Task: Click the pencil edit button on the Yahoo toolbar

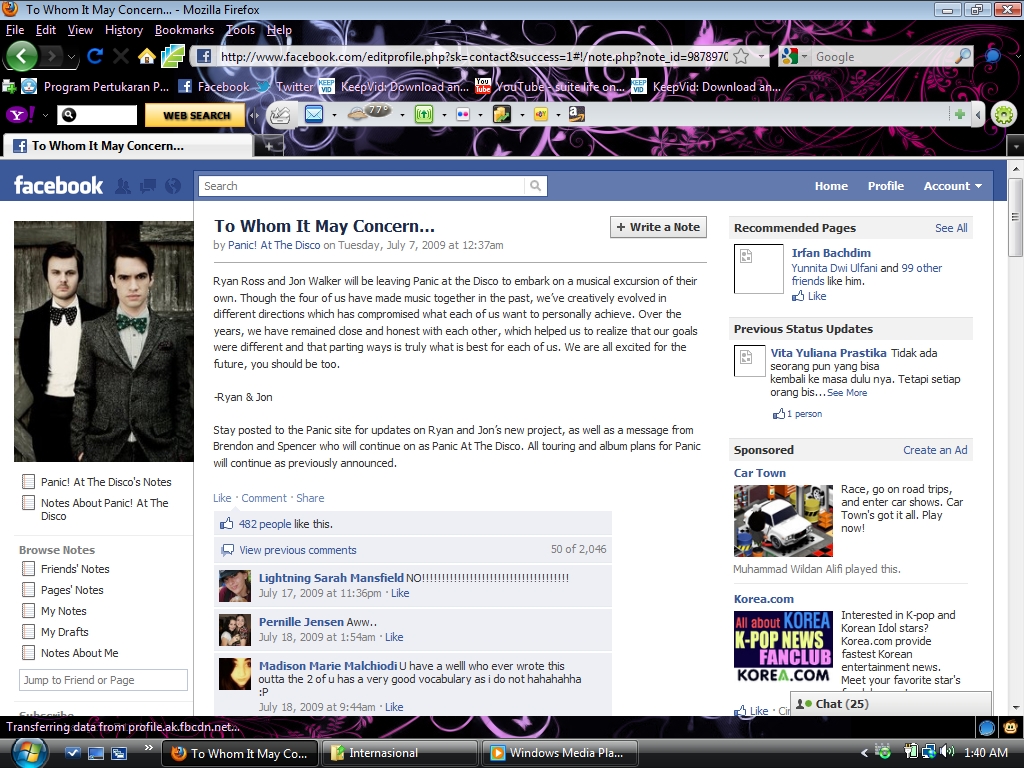Action: coord(280,114)
